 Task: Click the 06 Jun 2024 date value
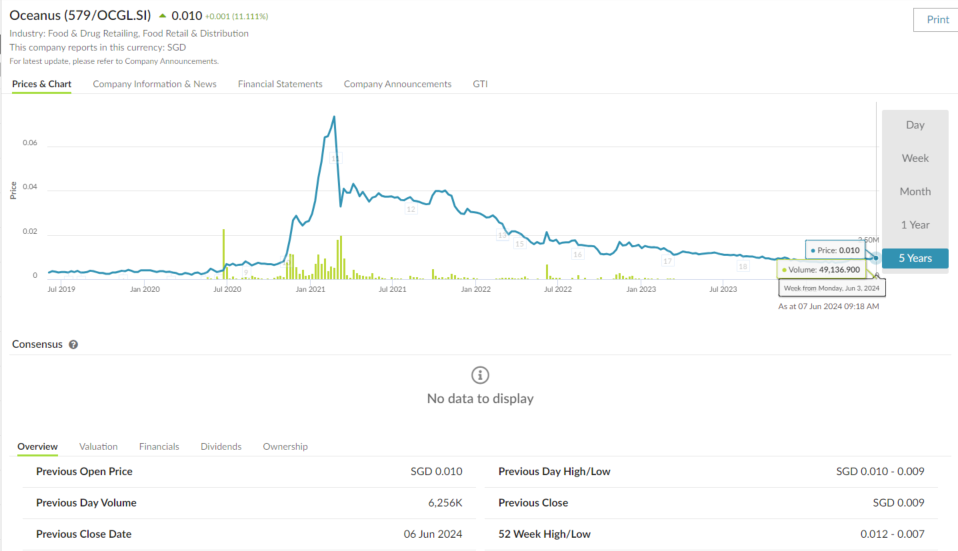(x=433, y=534)
